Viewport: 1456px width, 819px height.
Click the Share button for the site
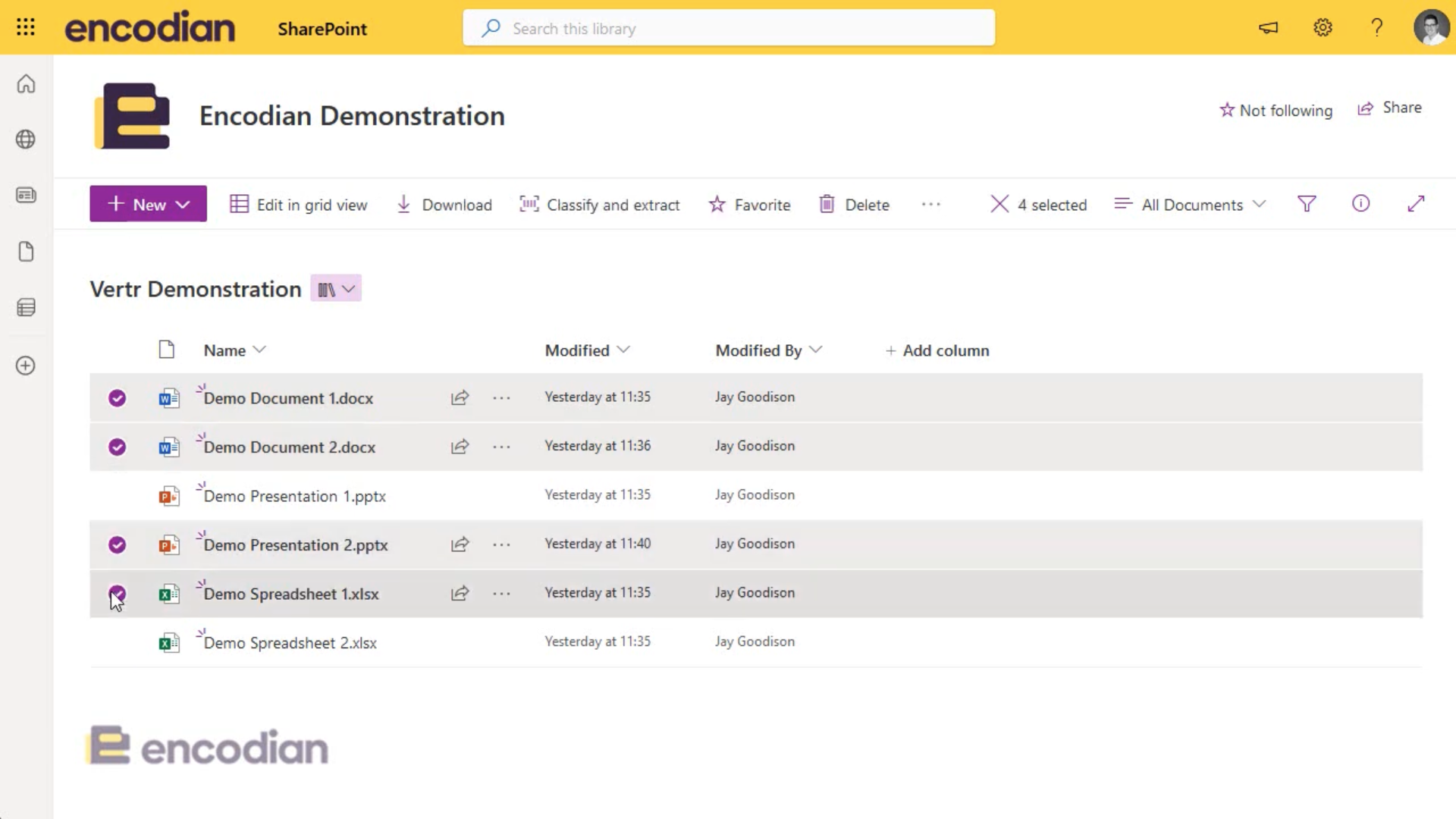coord(1389,108)
